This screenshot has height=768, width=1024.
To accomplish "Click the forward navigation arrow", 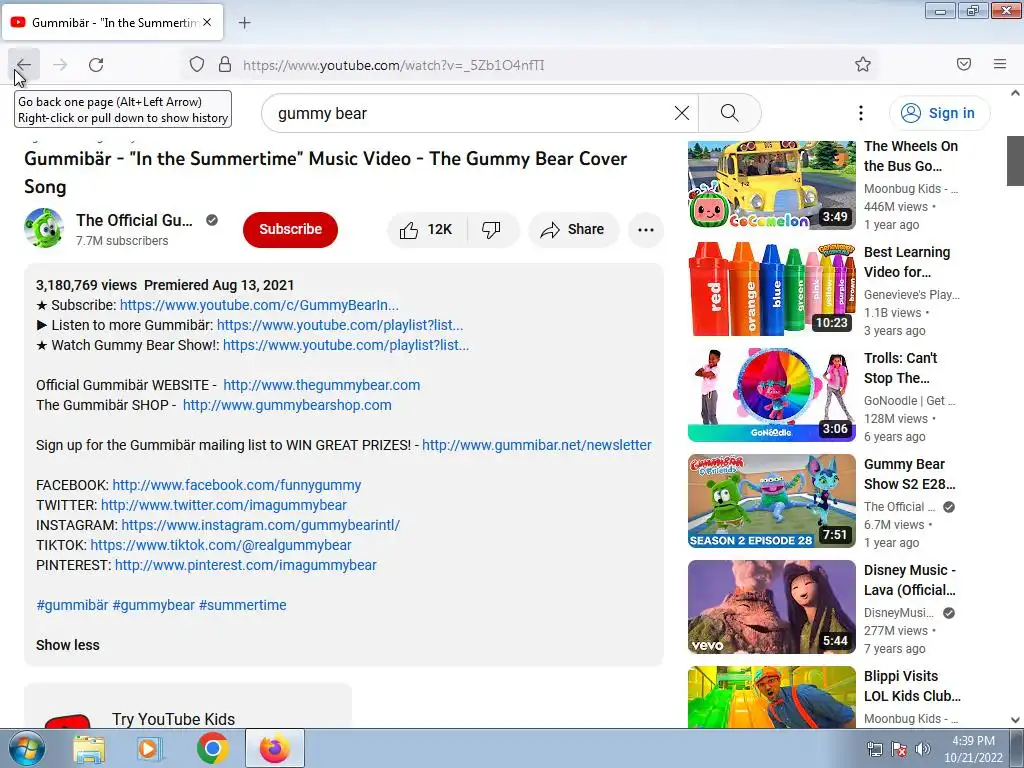I will click(x=60, y=65).
